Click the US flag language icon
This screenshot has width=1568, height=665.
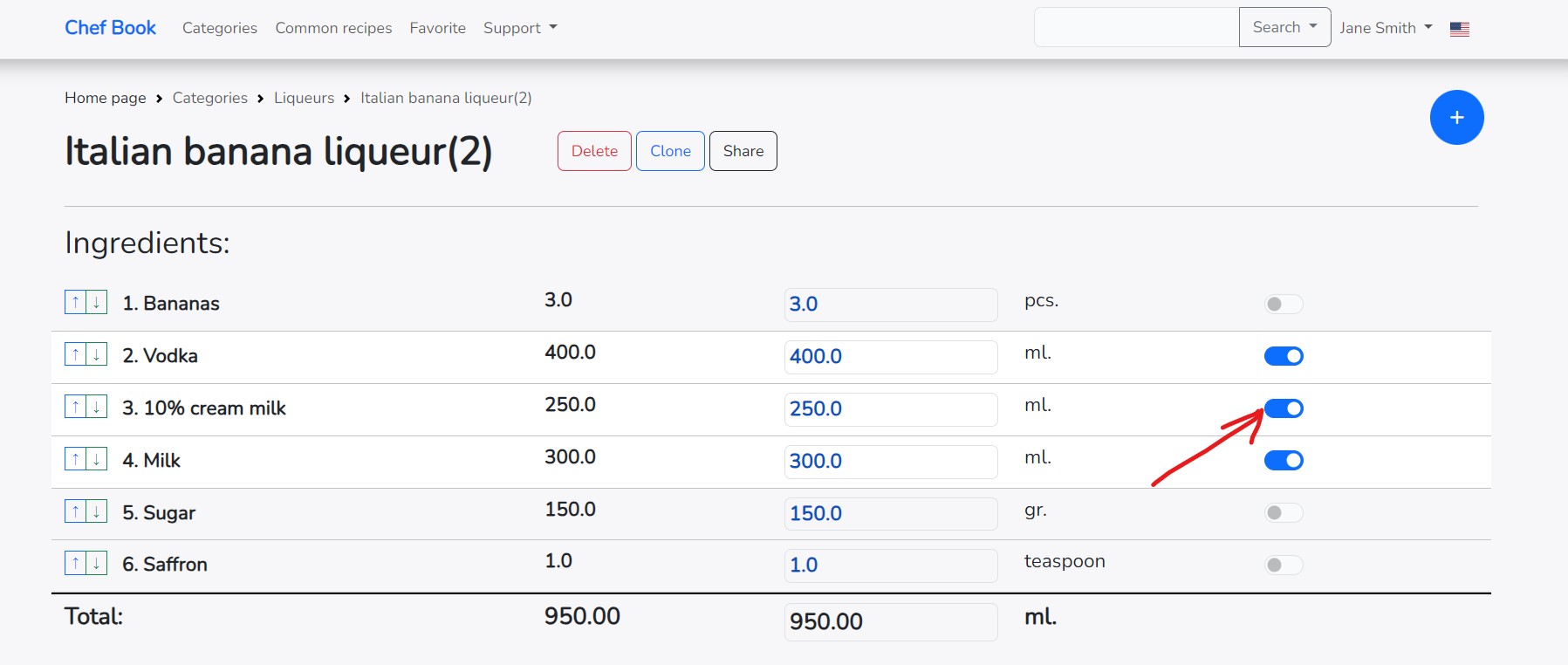pyautogui.click(x=1459, y=29)
